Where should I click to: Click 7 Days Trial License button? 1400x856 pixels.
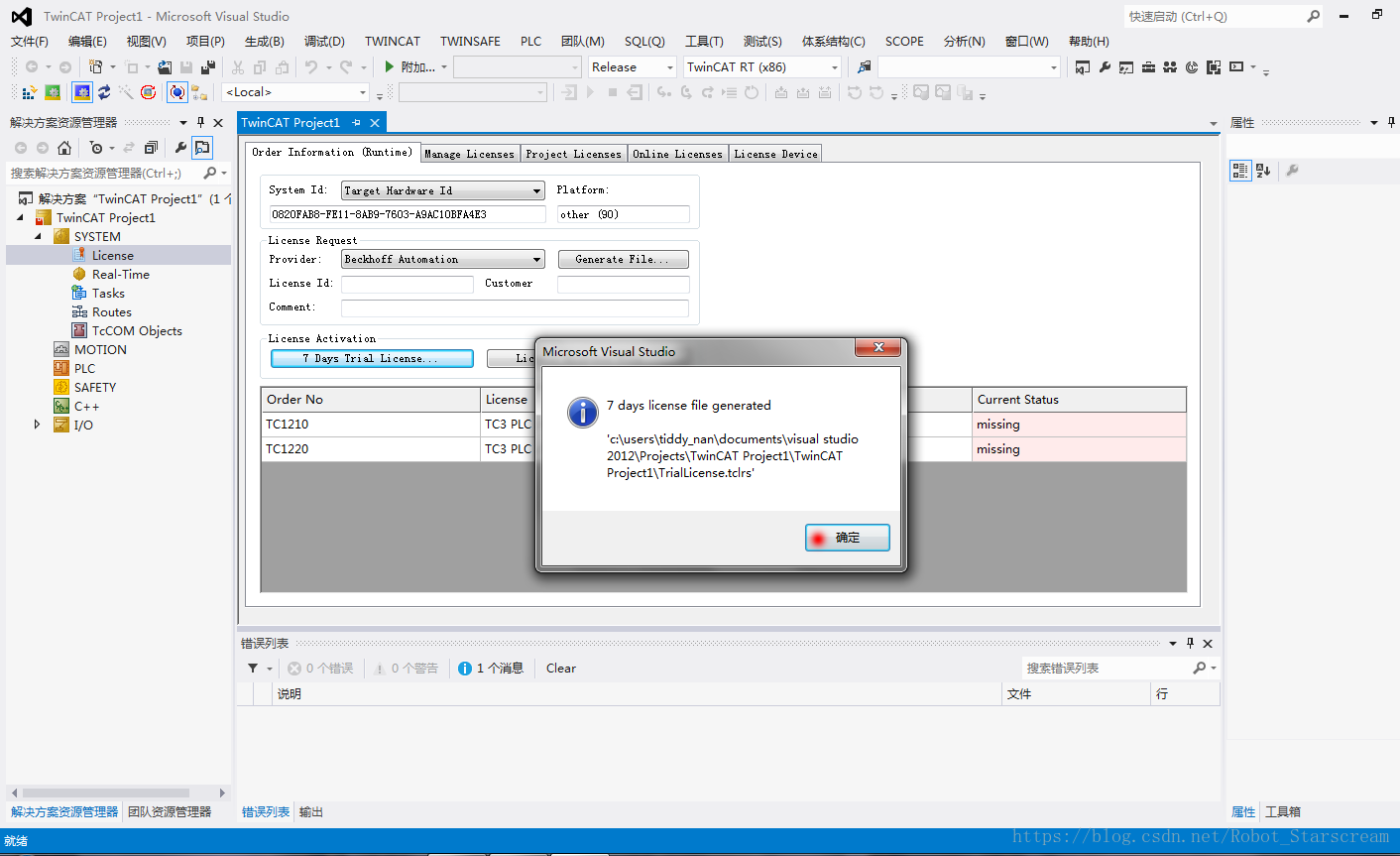tap(372, 358)
